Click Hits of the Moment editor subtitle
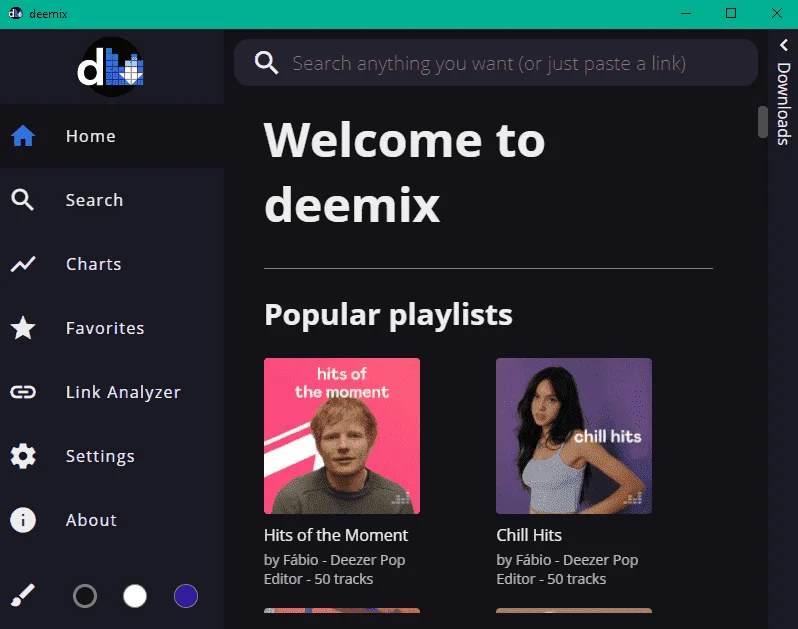This screenshot has width=798, height=629. coord(334,569)
